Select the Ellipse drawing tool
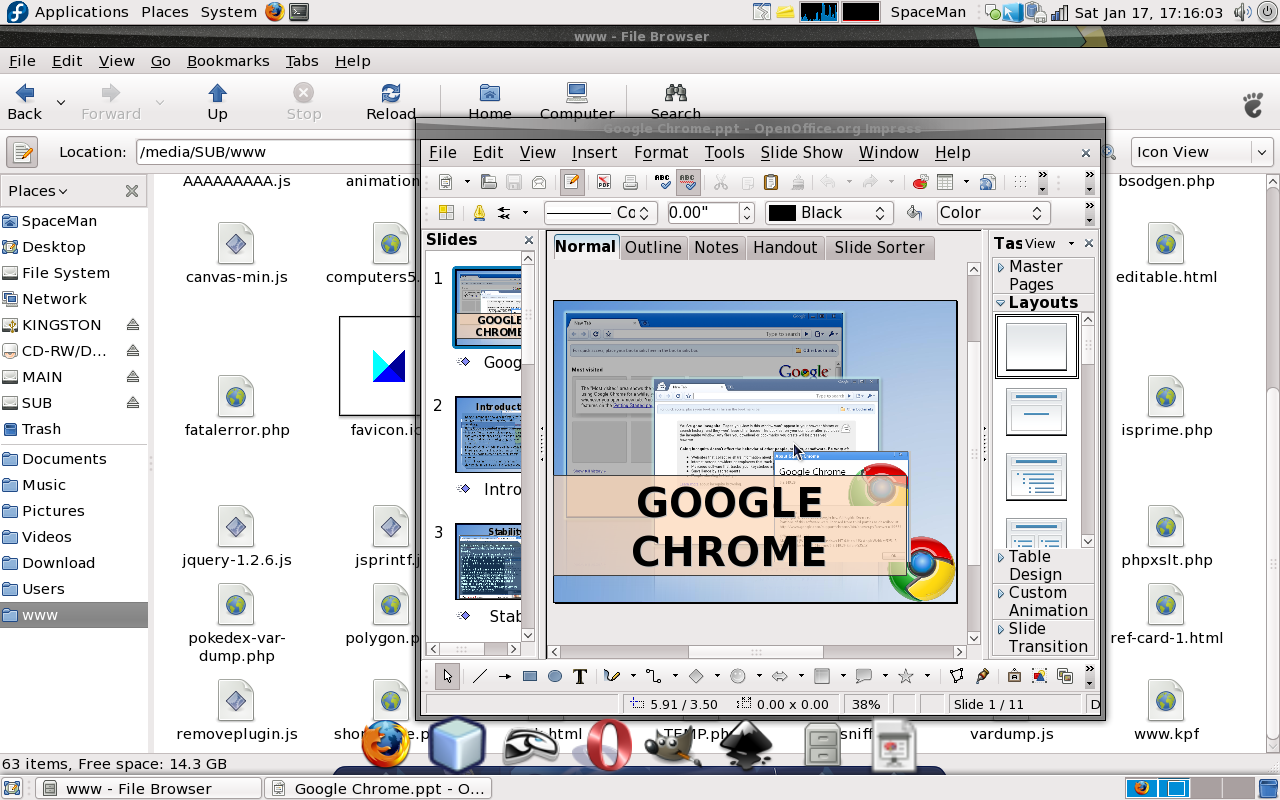Screen dimensions: 1280x800 555,676
